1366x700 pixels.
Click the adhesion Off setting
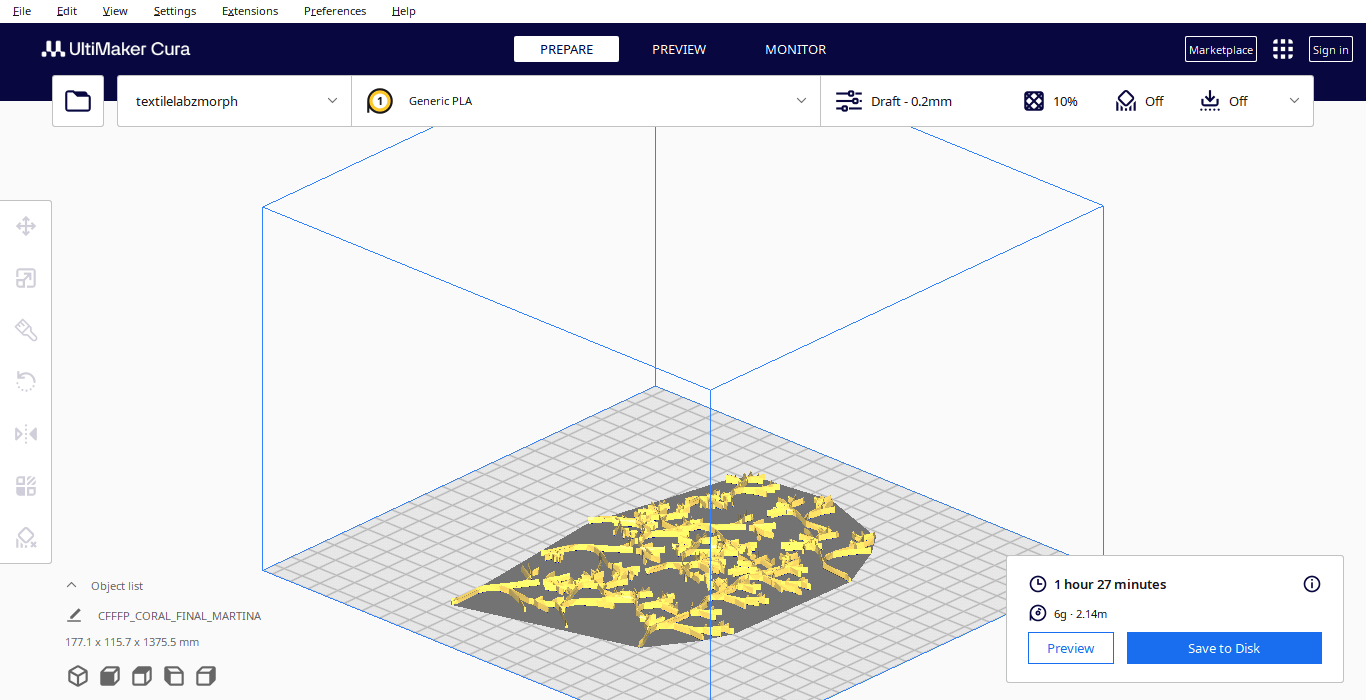[x=1224, y=101]
